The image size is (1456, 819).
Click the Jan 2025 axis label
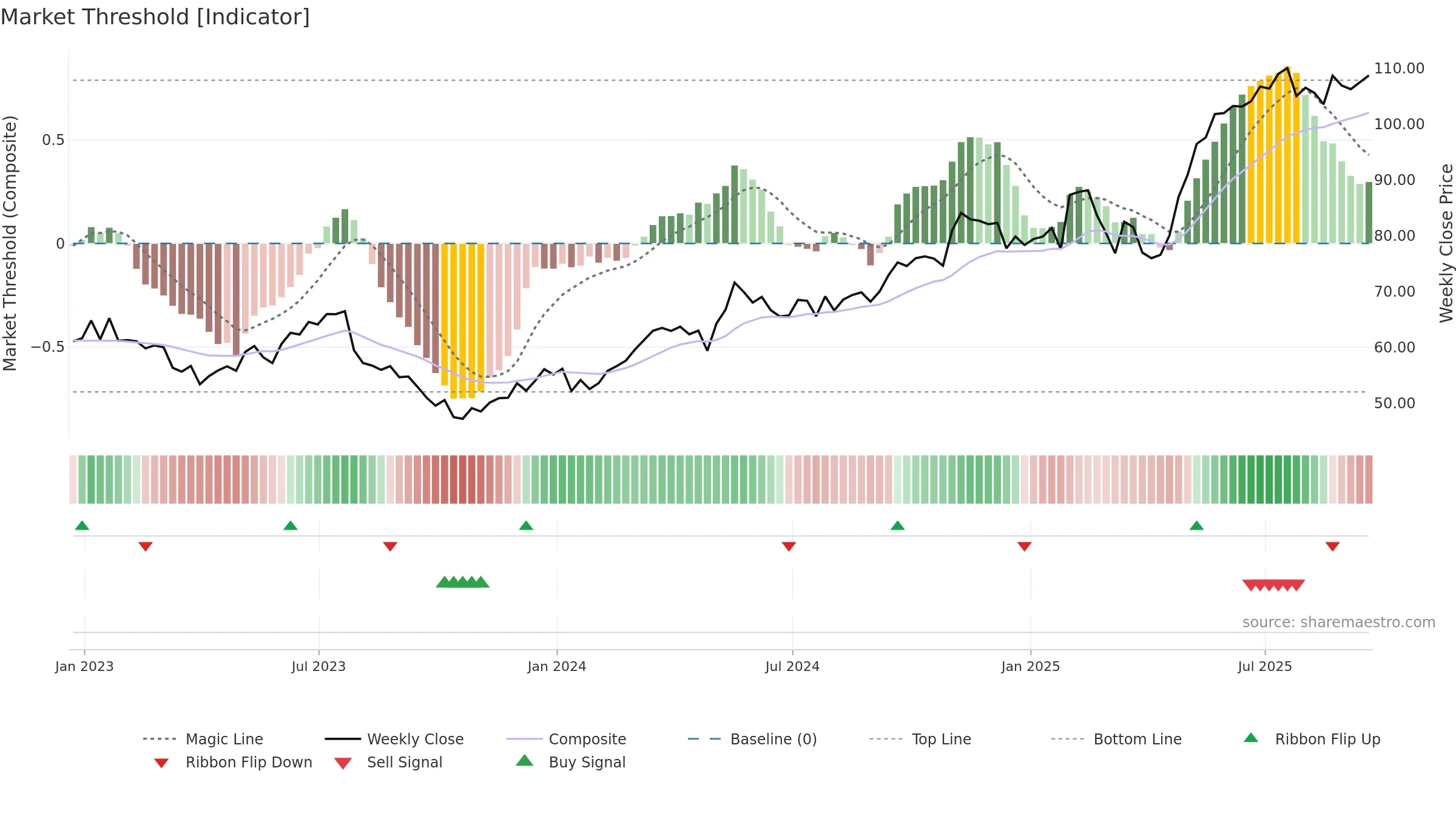pos(1031,666)
